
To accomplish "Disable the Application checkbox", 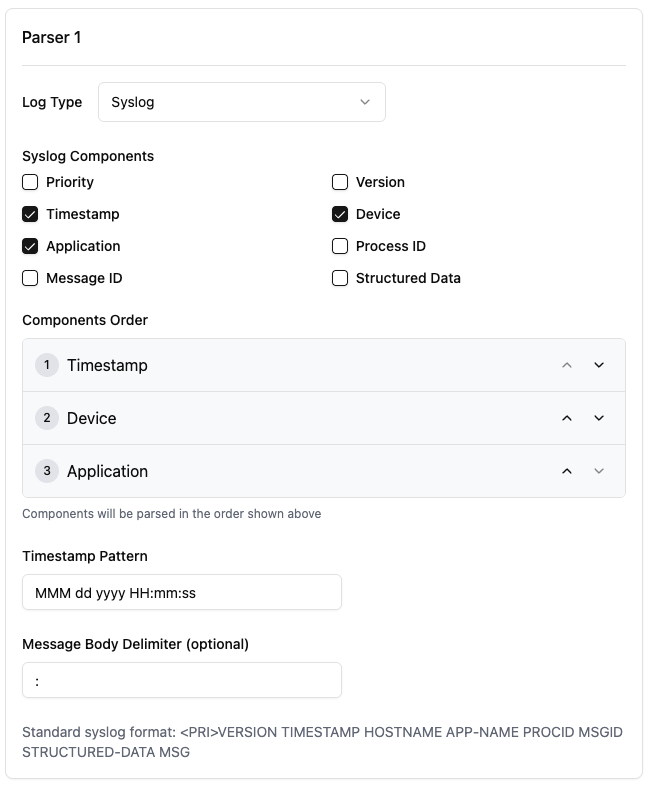I will 31,246.
